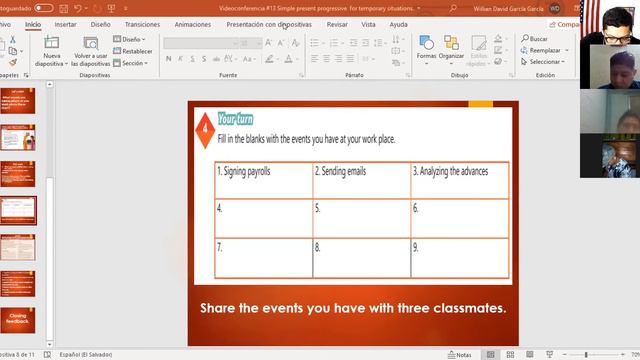
Task: Open Change Case (Aa) dropdown
Action: [249, 59]
